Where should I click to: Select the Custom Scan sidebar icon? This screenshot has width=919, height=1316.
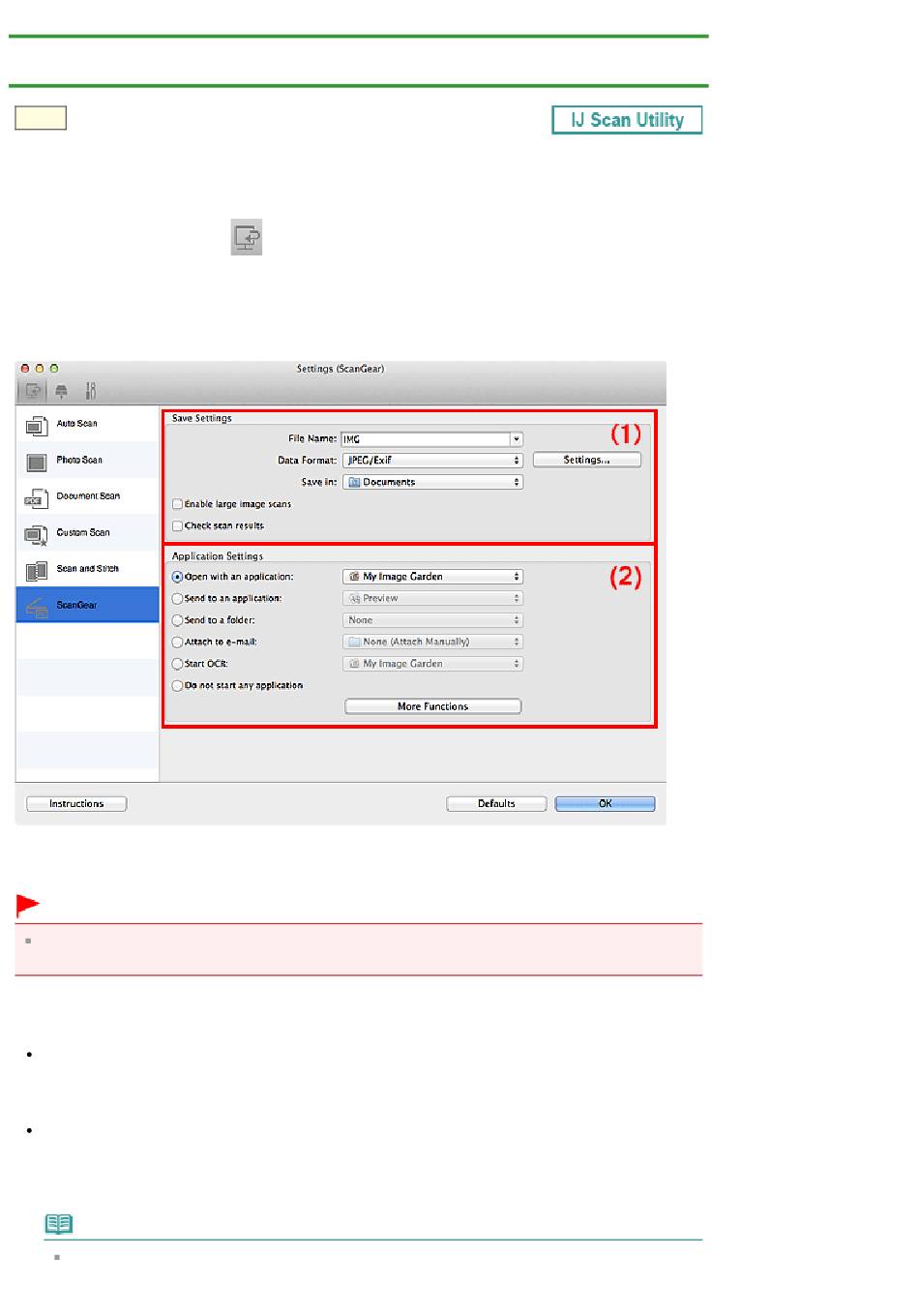pos(37,534)
